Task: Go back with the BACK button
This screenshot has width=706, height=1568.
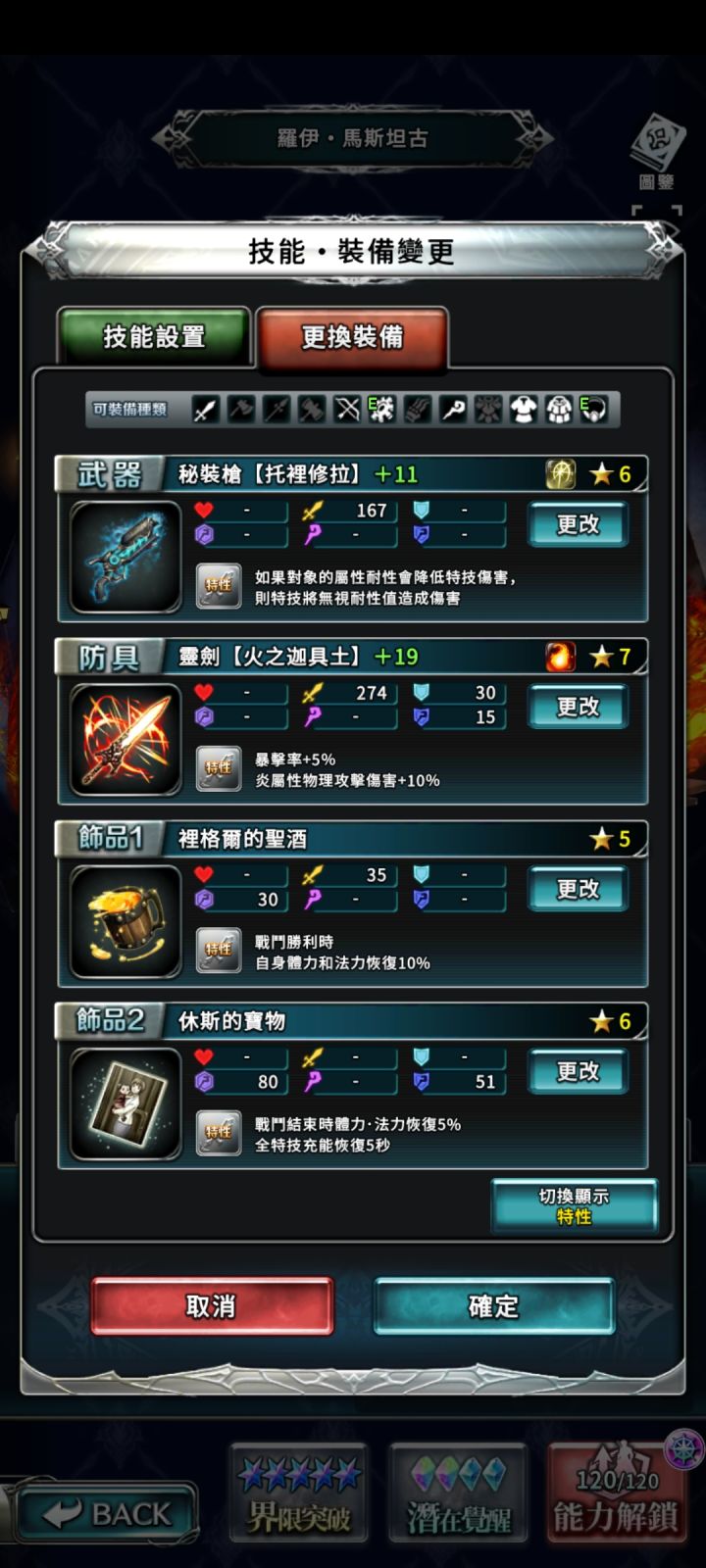Action: (x=108, y=1514)
